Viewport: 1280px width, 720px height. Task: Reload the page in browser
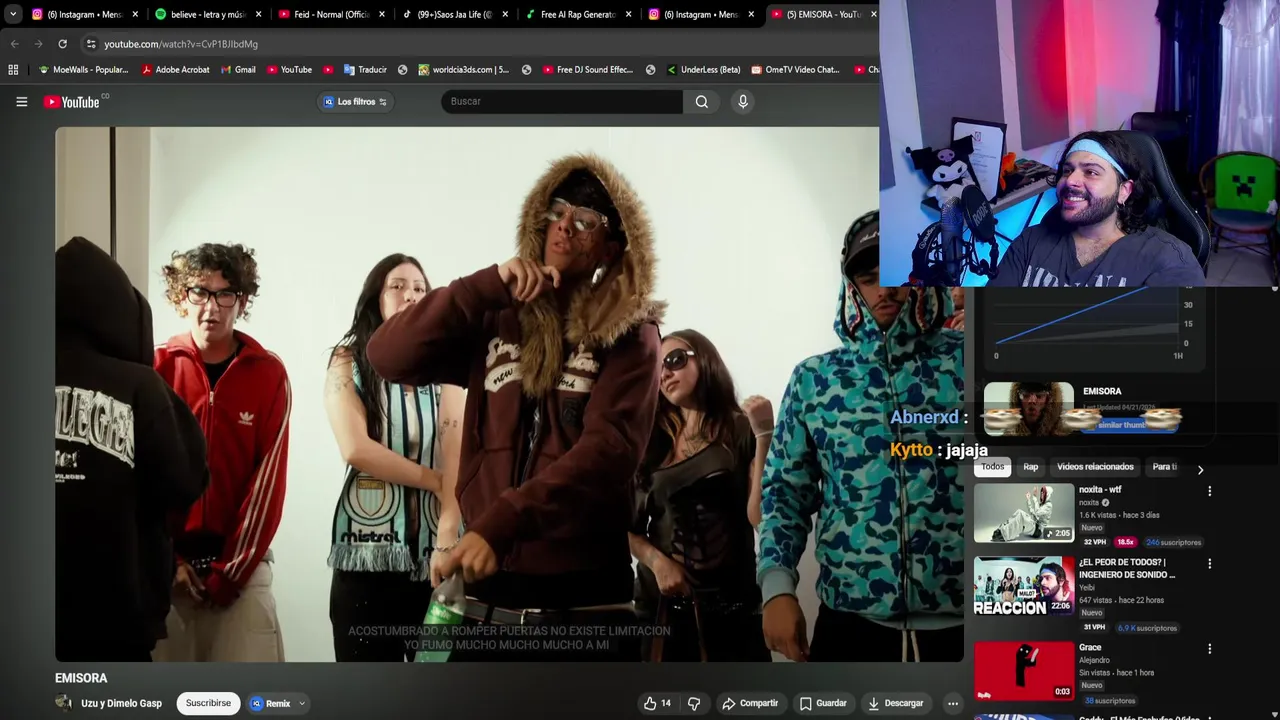[62, 44]
